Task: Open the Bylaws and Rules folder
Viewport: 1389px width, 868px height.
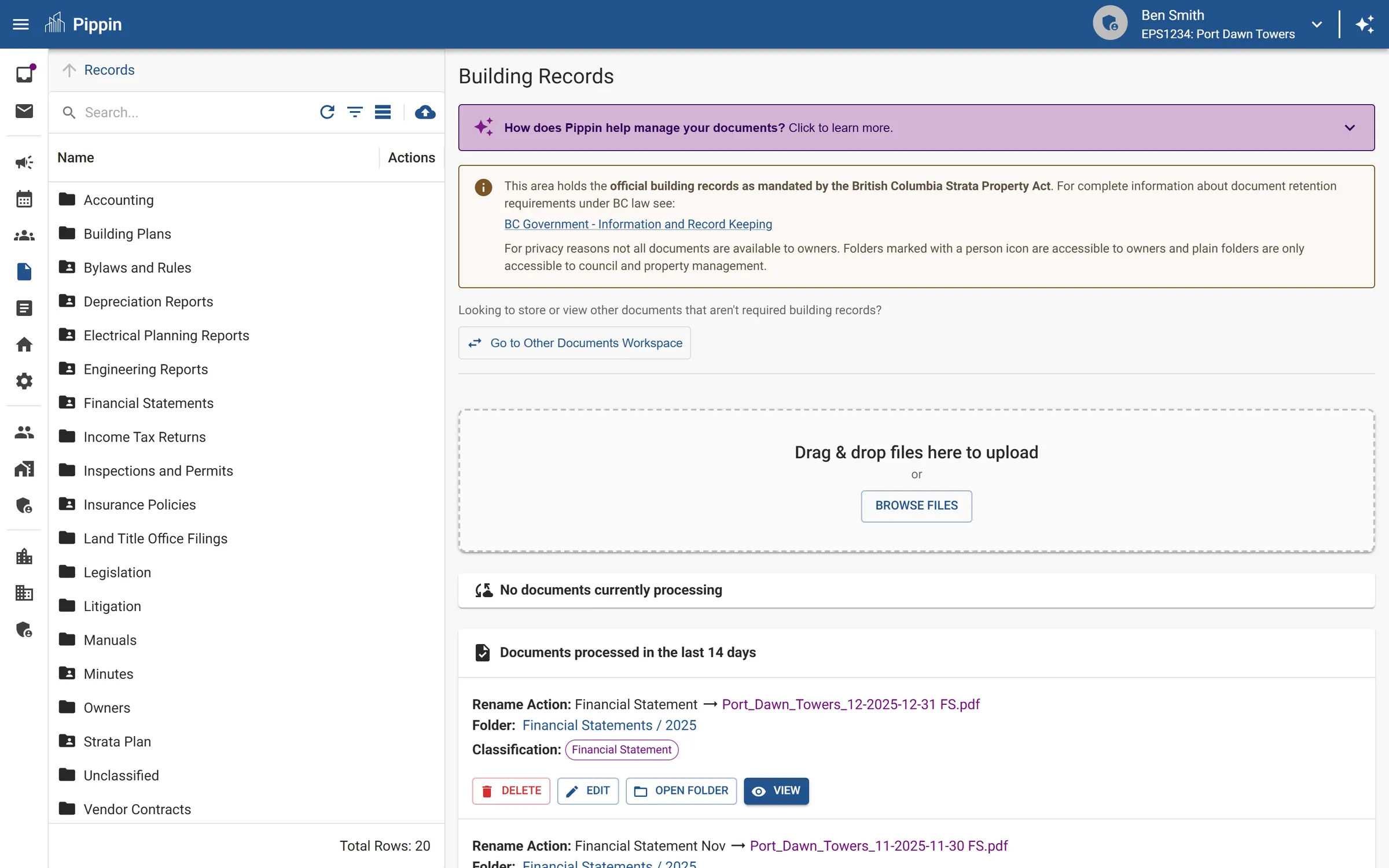Action: pos(137,268)
